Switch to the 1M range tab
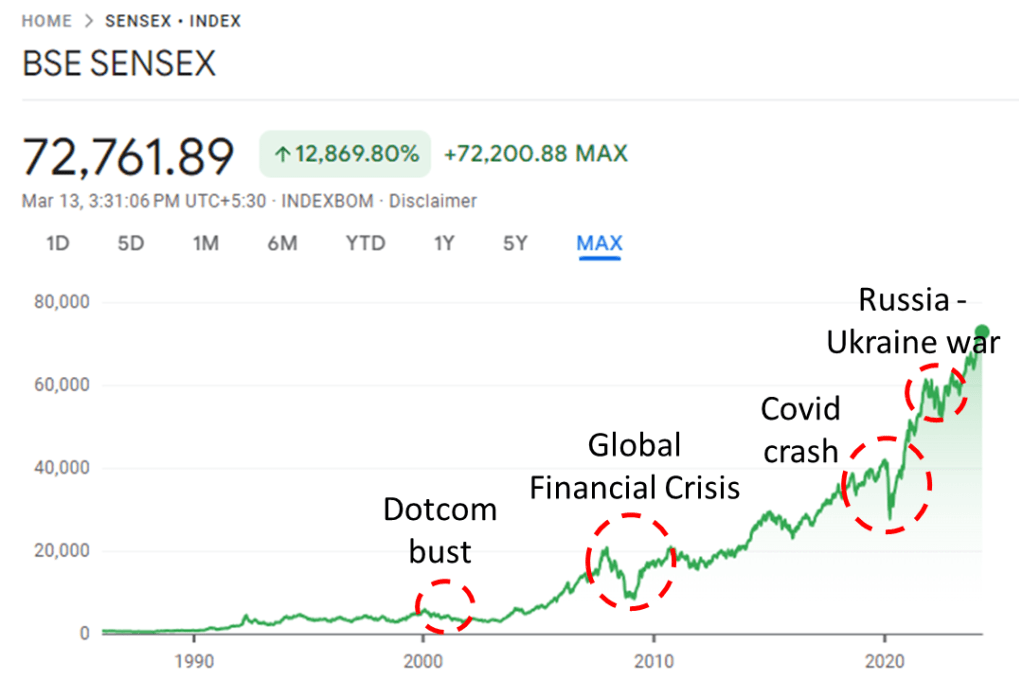The height and width of the screenshot is (681, 1023). (x=206, y=243)
